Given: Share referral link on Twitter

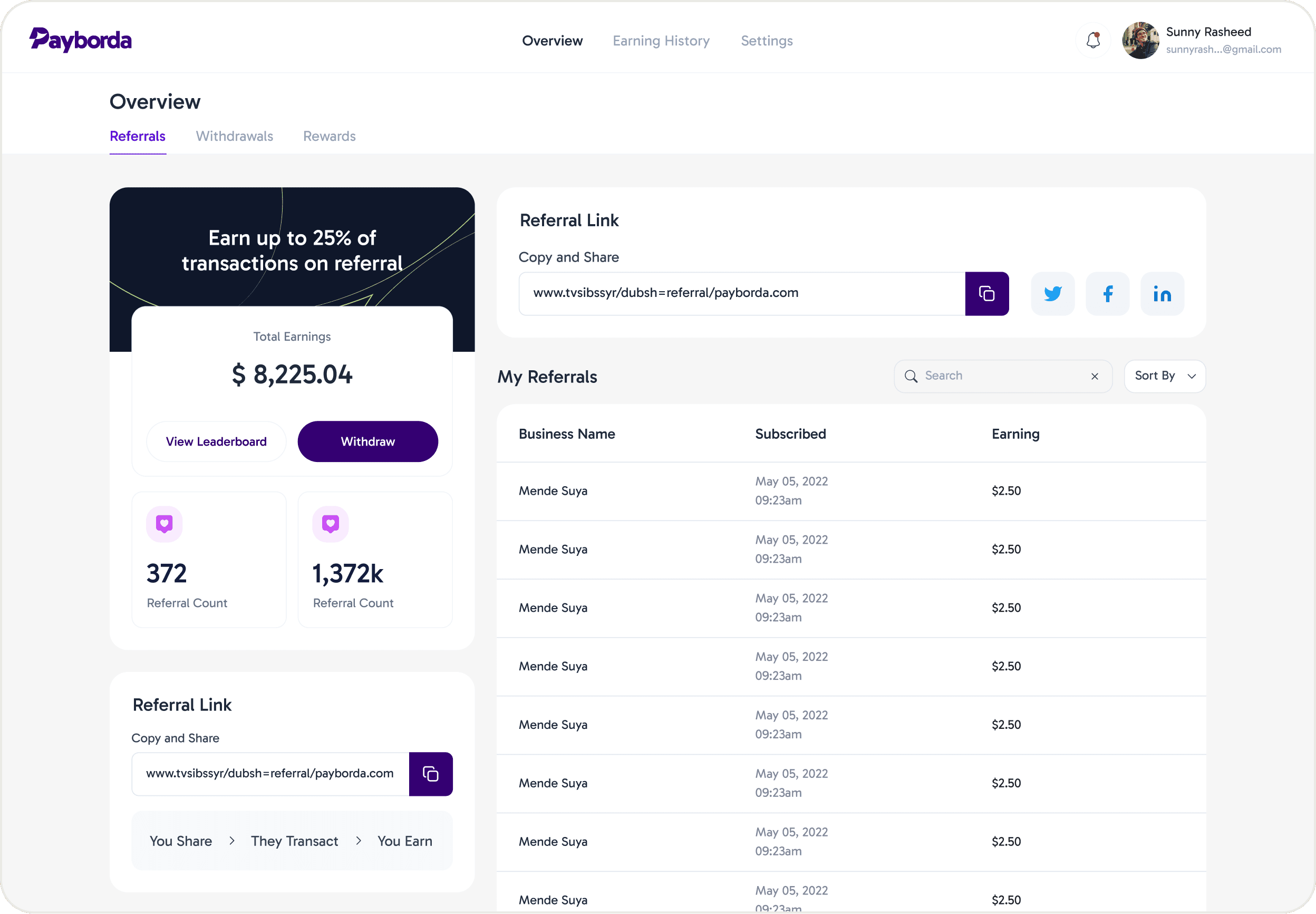Looking at the screenshot, I should point(1052,294).
